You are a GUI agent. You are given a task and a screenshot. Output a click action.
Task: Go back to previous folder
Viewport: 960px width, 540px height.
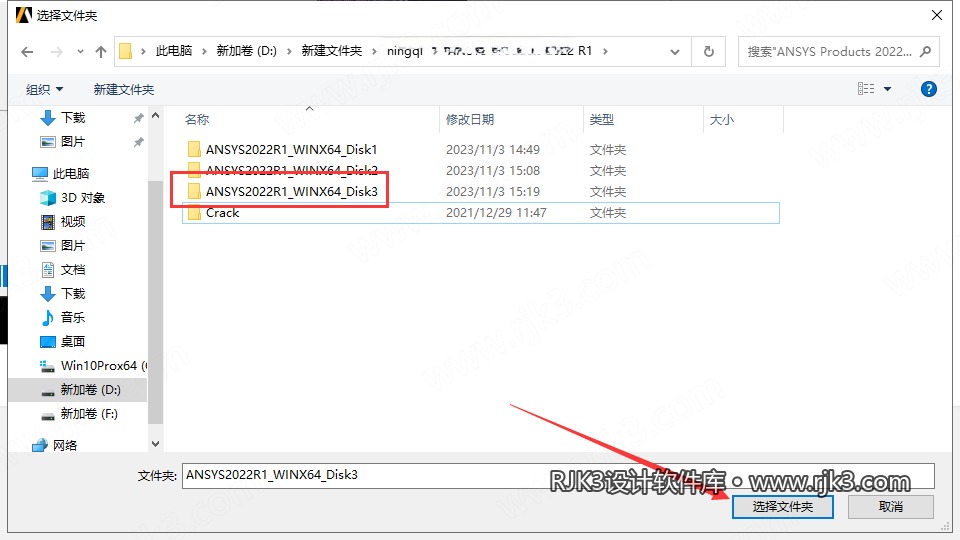[x=27, y=52]
